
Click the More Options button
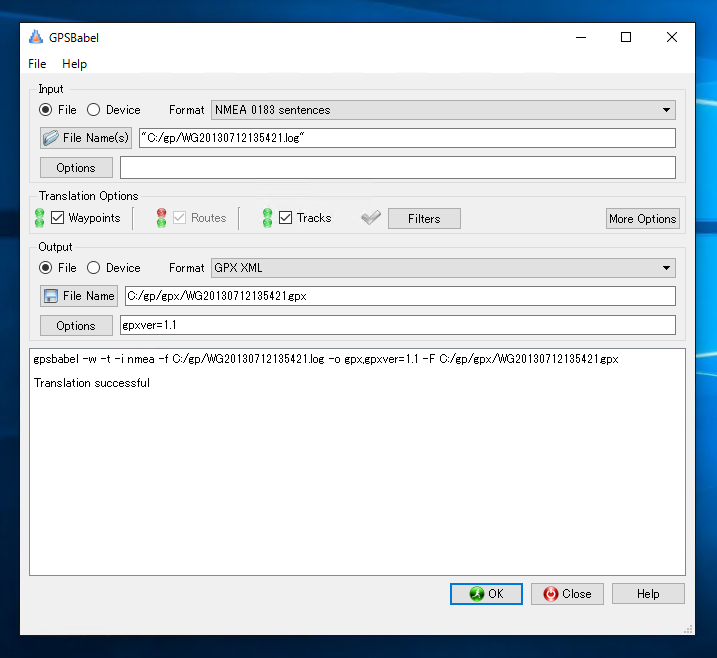coord(642,219)
